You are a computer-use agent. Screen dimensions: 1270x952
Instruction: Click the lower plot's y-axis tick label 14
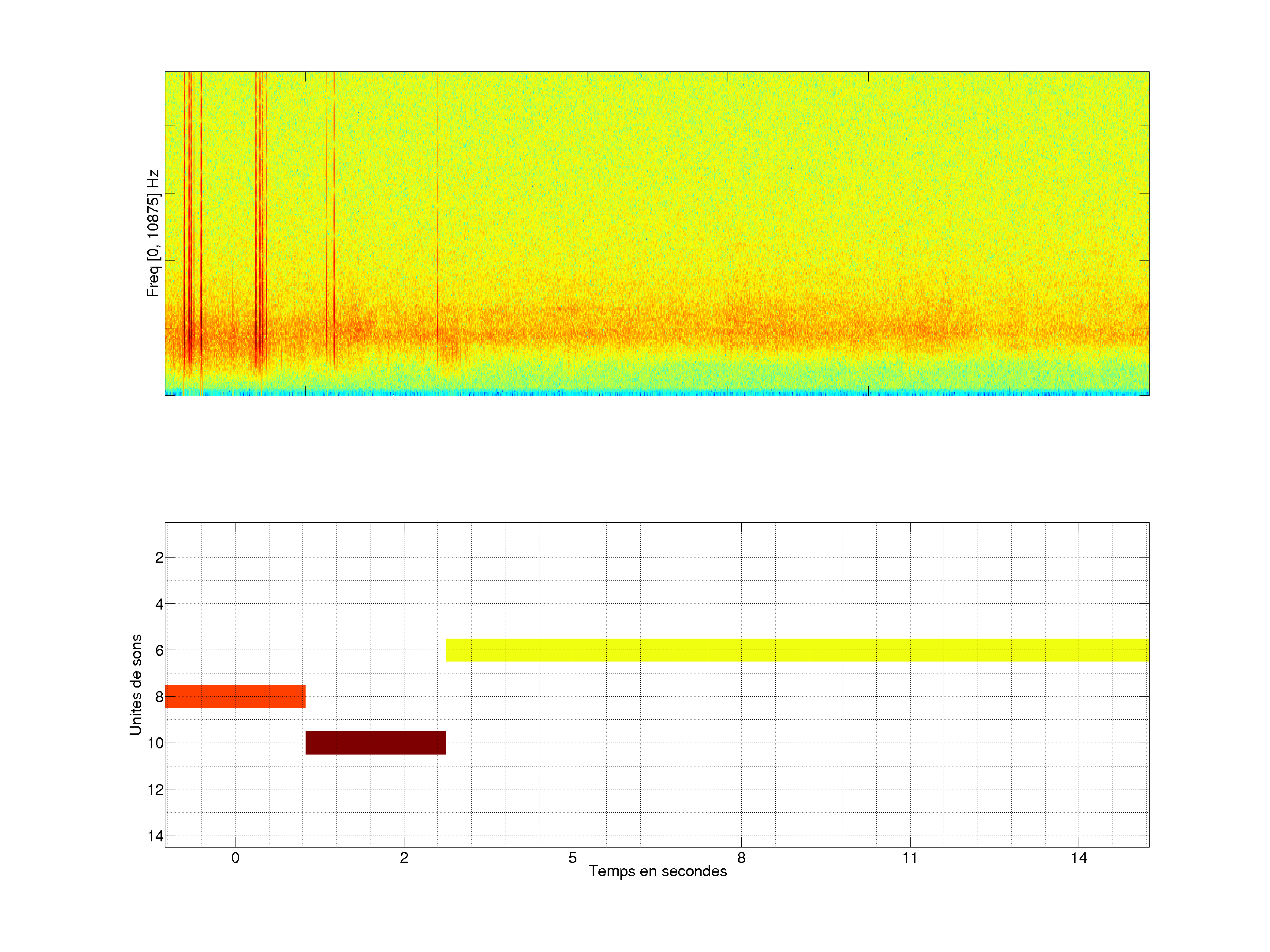click(155, 836)
